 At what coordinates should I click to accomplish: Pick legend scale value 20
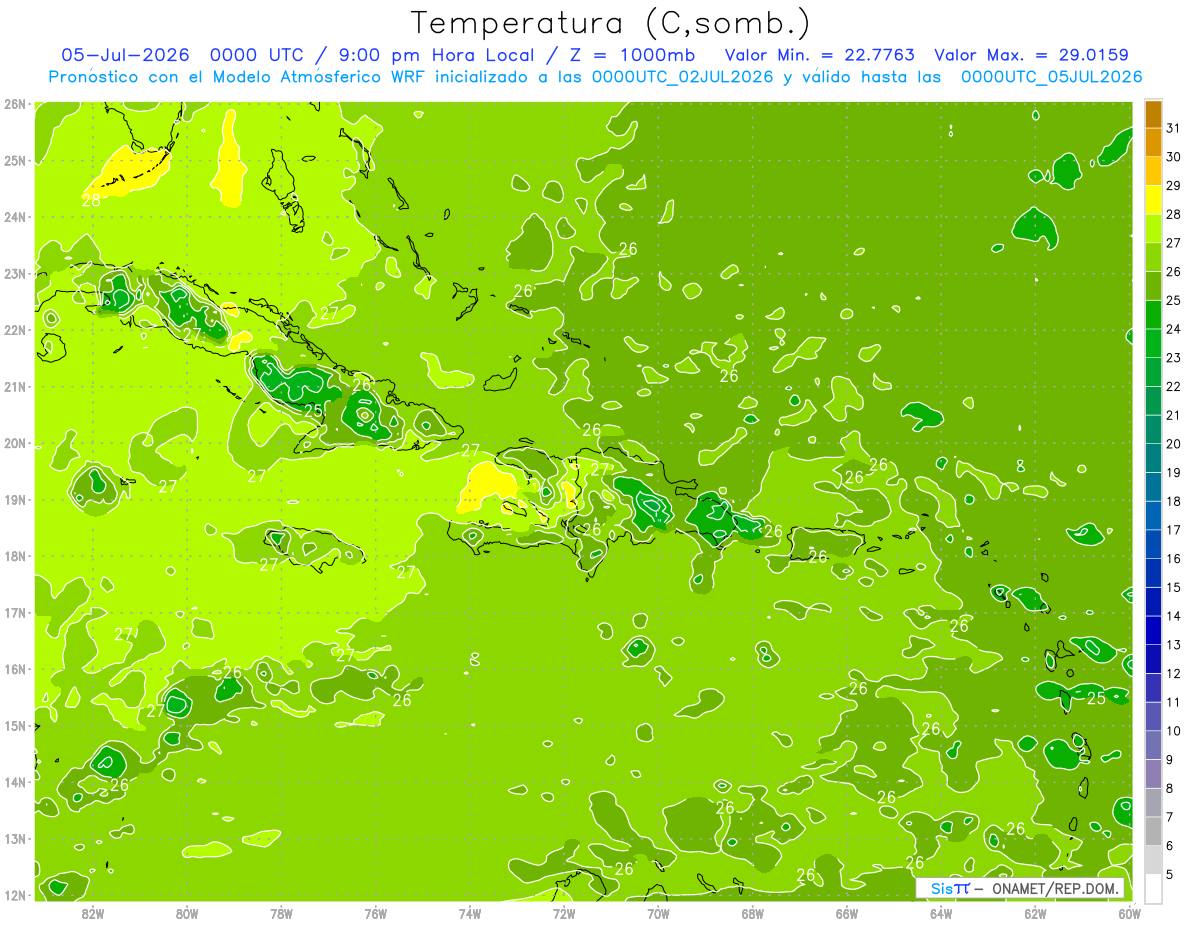tap(1174, 443)
